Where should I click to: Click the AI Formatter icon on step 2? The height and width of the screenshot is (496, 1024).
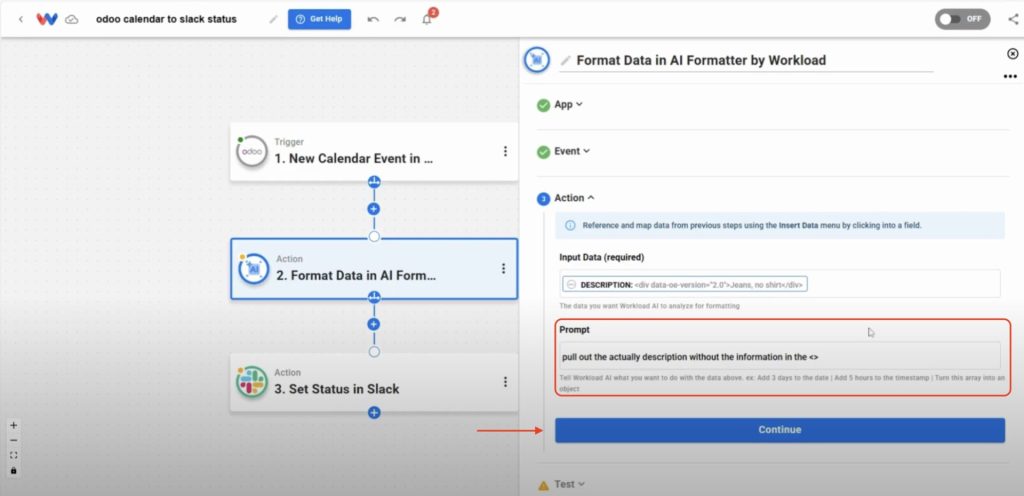253,269
